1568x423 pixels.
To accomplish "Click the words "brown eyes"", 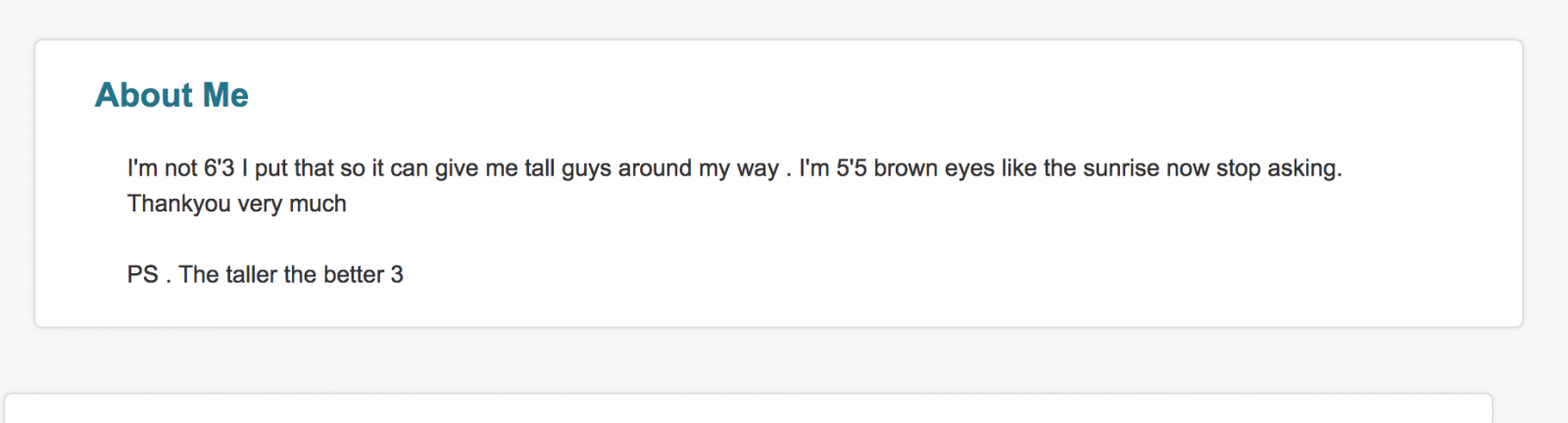I will tap(934, 168).
